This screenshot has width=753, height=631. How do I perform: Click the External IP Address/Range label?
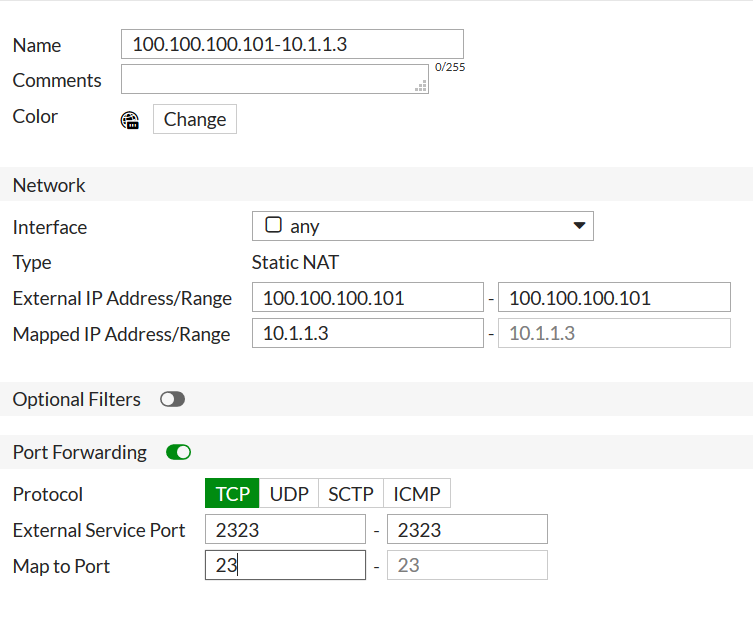point(122,298)
